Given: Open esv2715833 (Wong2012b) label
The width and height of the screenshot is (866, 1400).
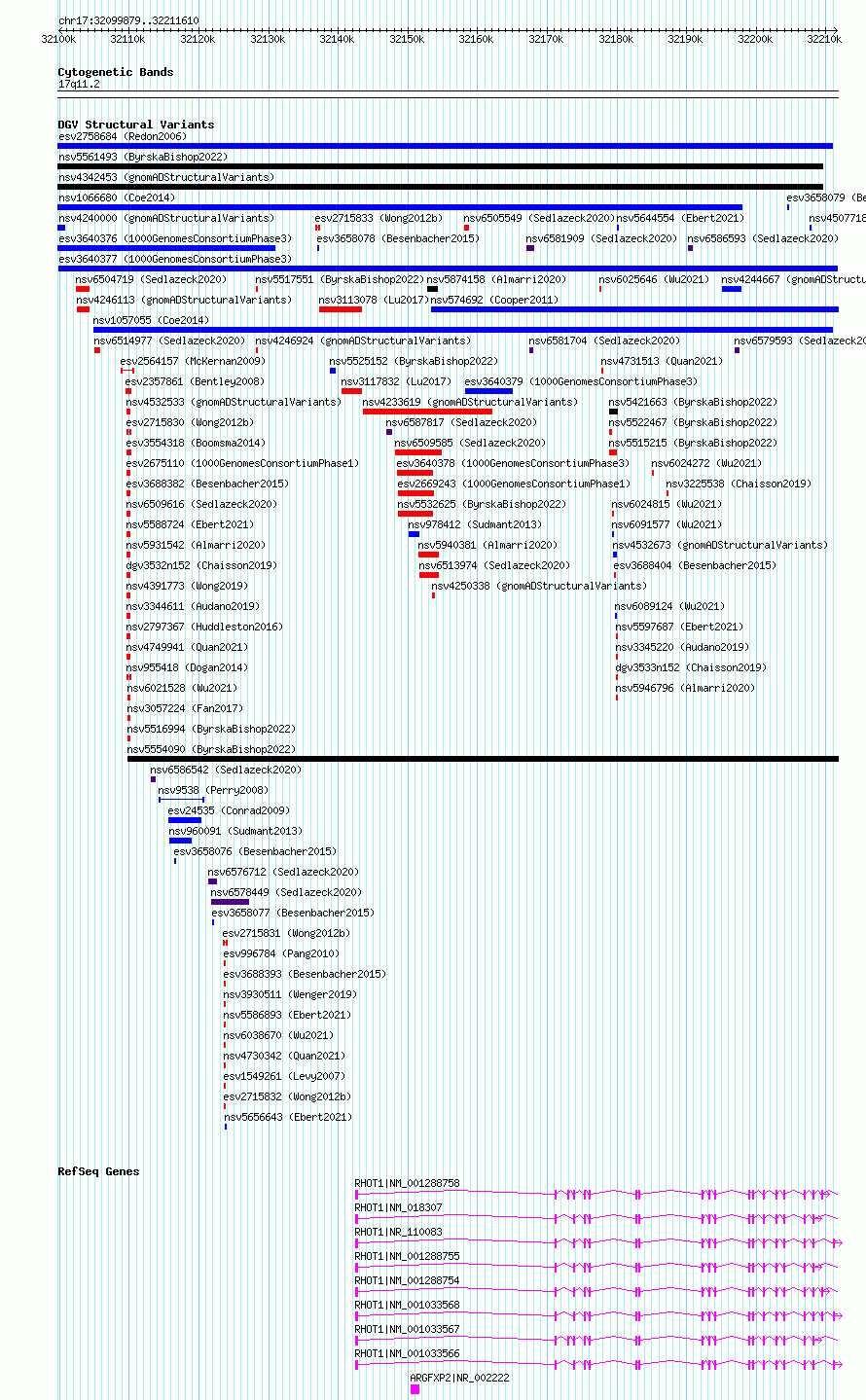Looking at the screenshot, I should (x=379, y=218).
